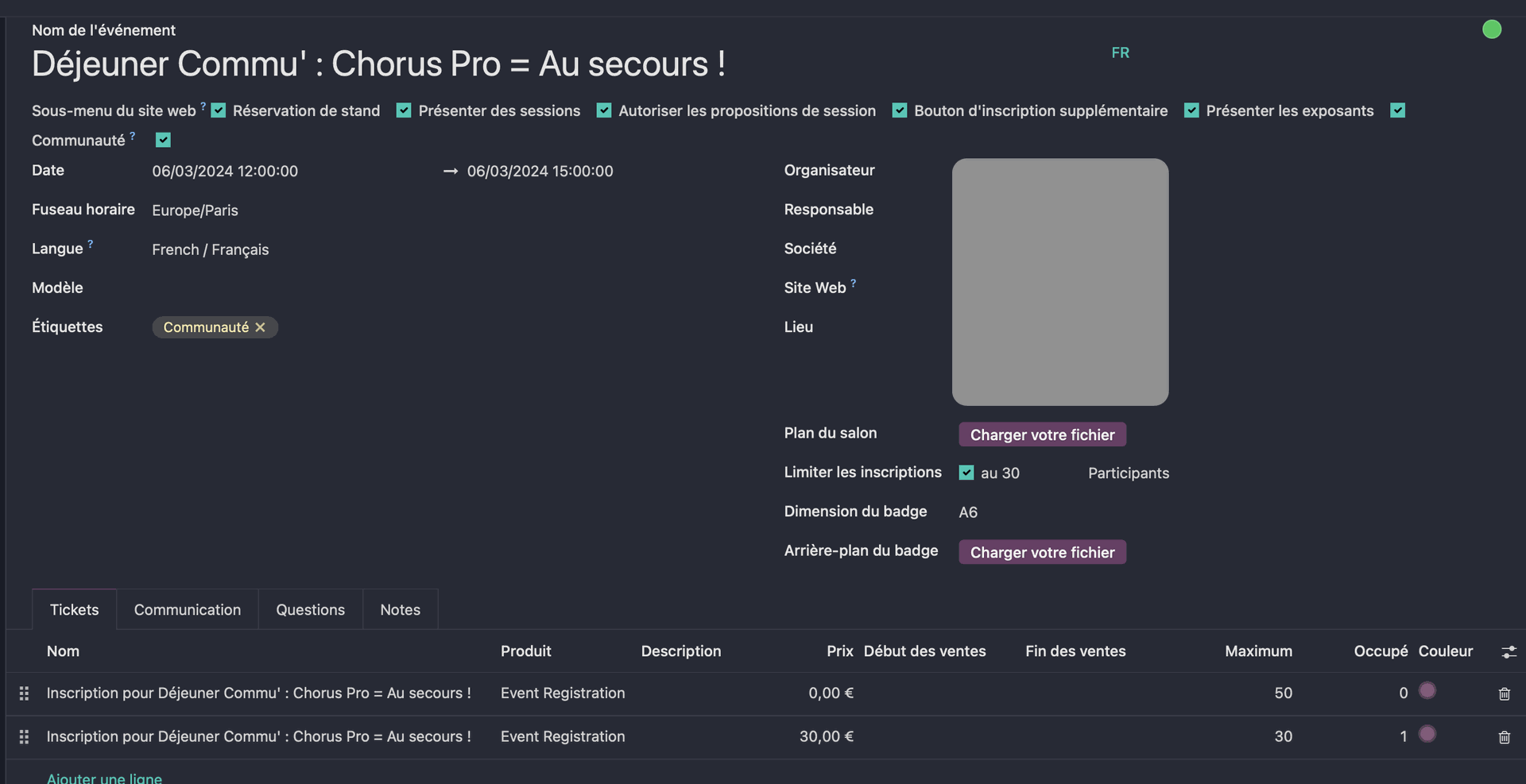
Task: Toggle Bouton d'inscription supplémentaire checkbox
Action: (x=1191, y=110)
